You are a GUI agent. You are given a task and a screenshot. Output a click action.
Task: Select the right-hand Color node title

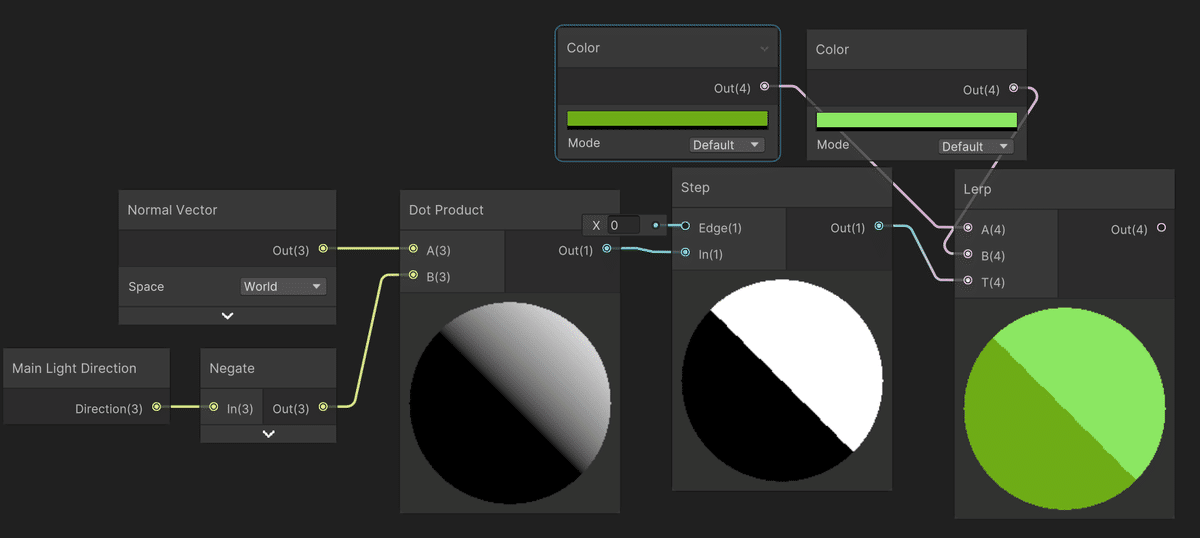[x=832, y=49]
